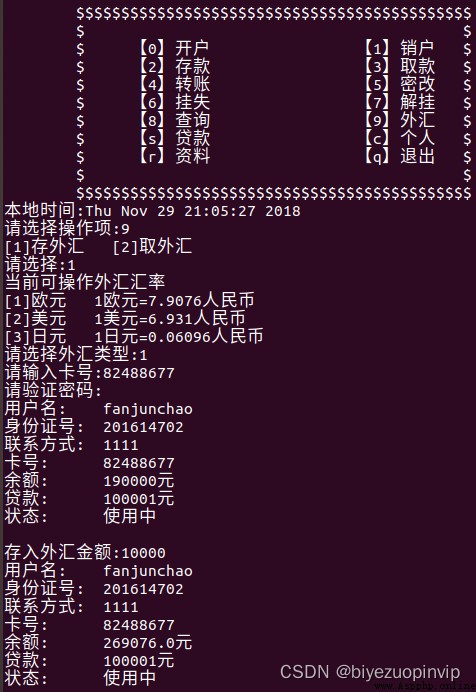Choose the 【s】贷款 loan option
Screen dimensions: 476x692
click(174, 138)
